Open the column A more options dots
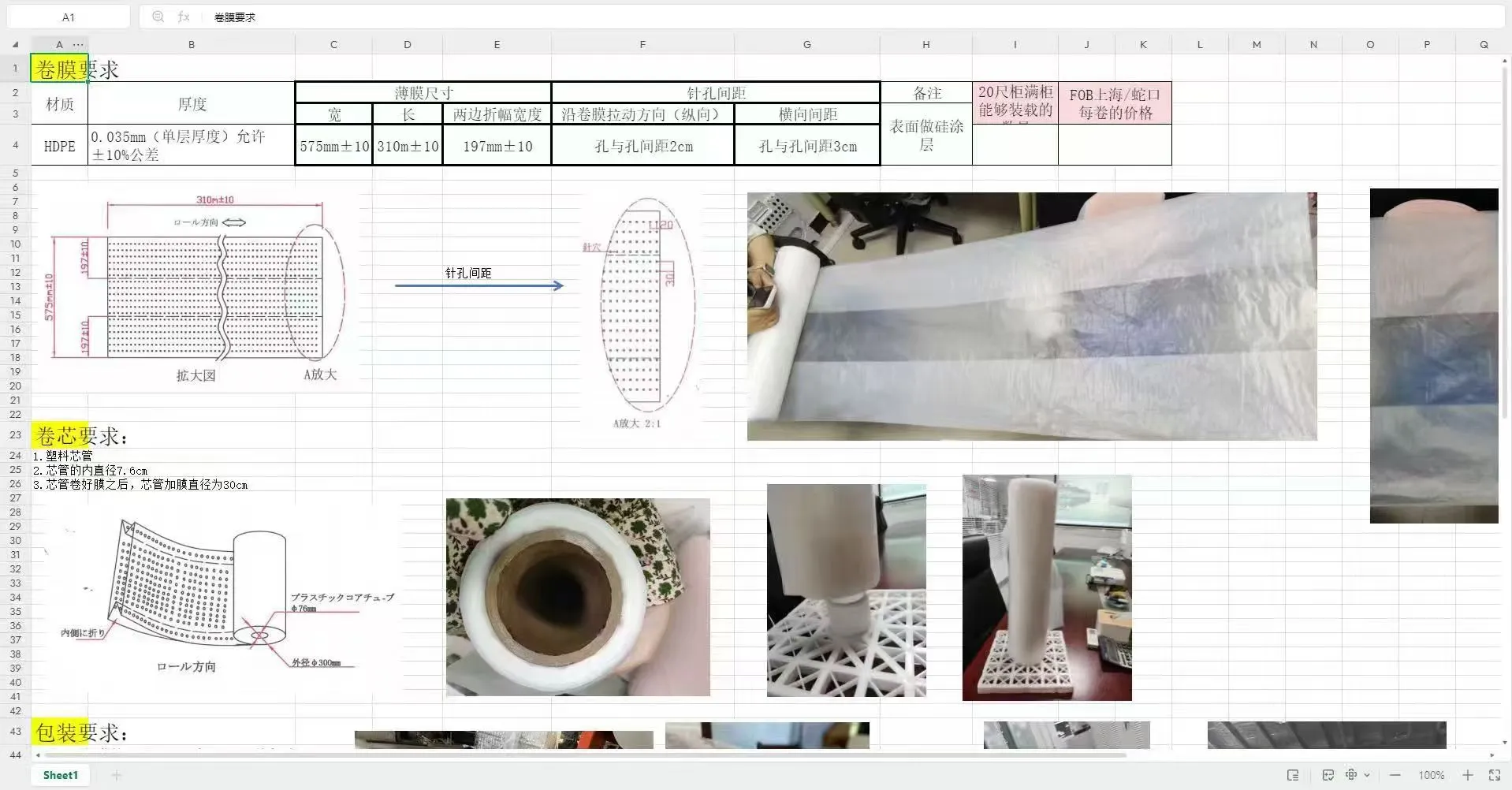 point(78,45)
